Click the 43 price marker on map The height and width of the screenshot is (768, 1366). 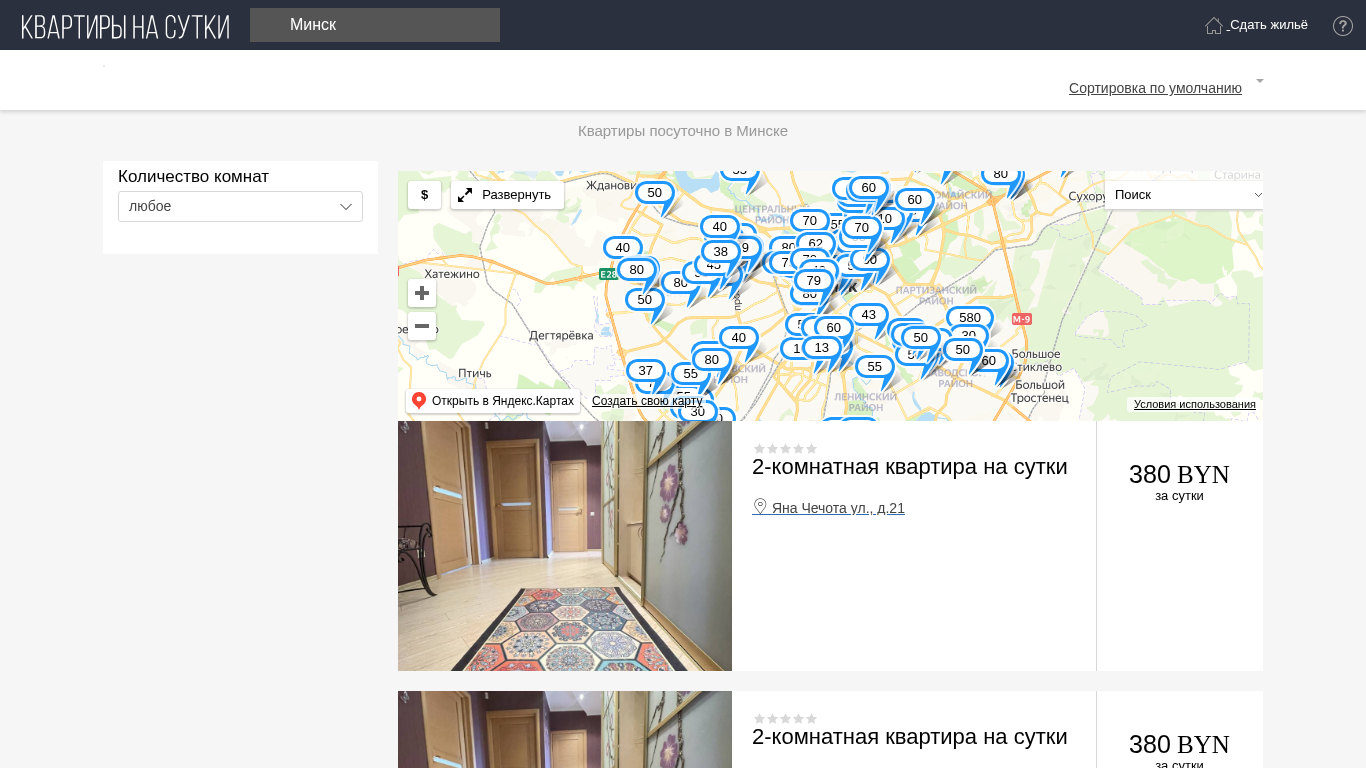[x=868, y=315]
